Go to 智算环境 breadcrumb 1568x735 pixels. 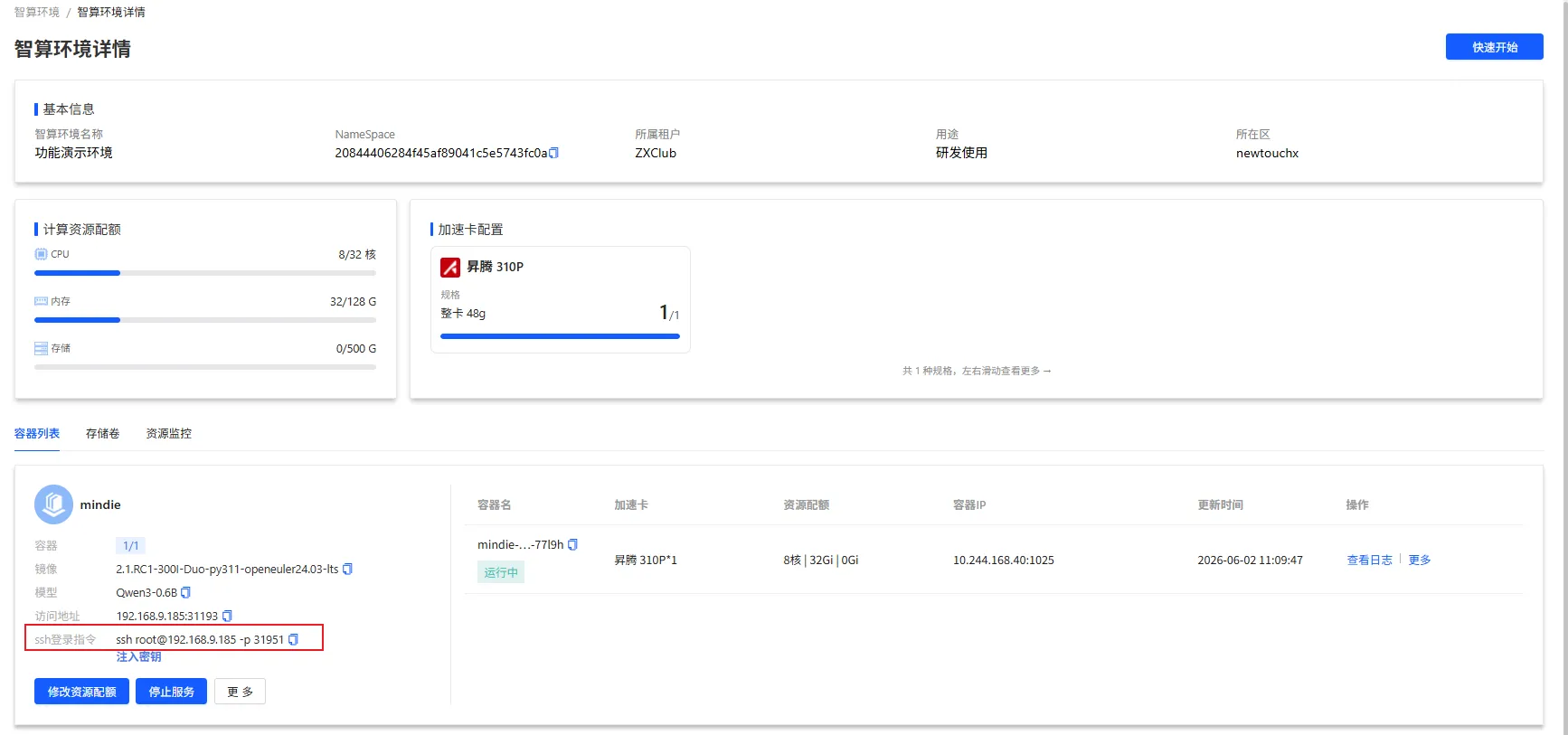(37, 12)
